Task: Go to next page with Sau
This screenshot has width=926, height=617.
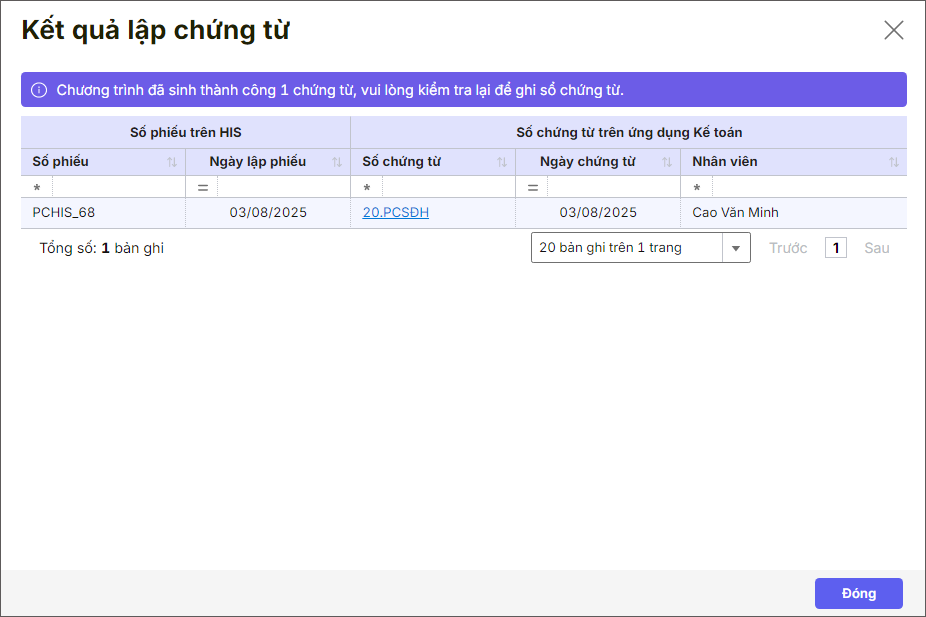Action: coord(876,248)
